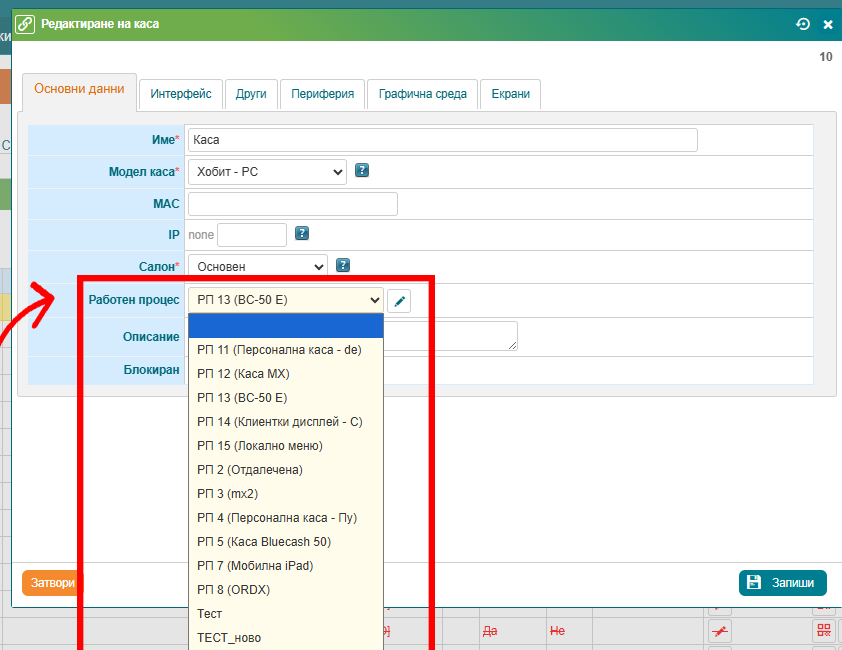Go to the Графична среда tab
The height and width of the screenshot is (650, 842).
[422, 94]
